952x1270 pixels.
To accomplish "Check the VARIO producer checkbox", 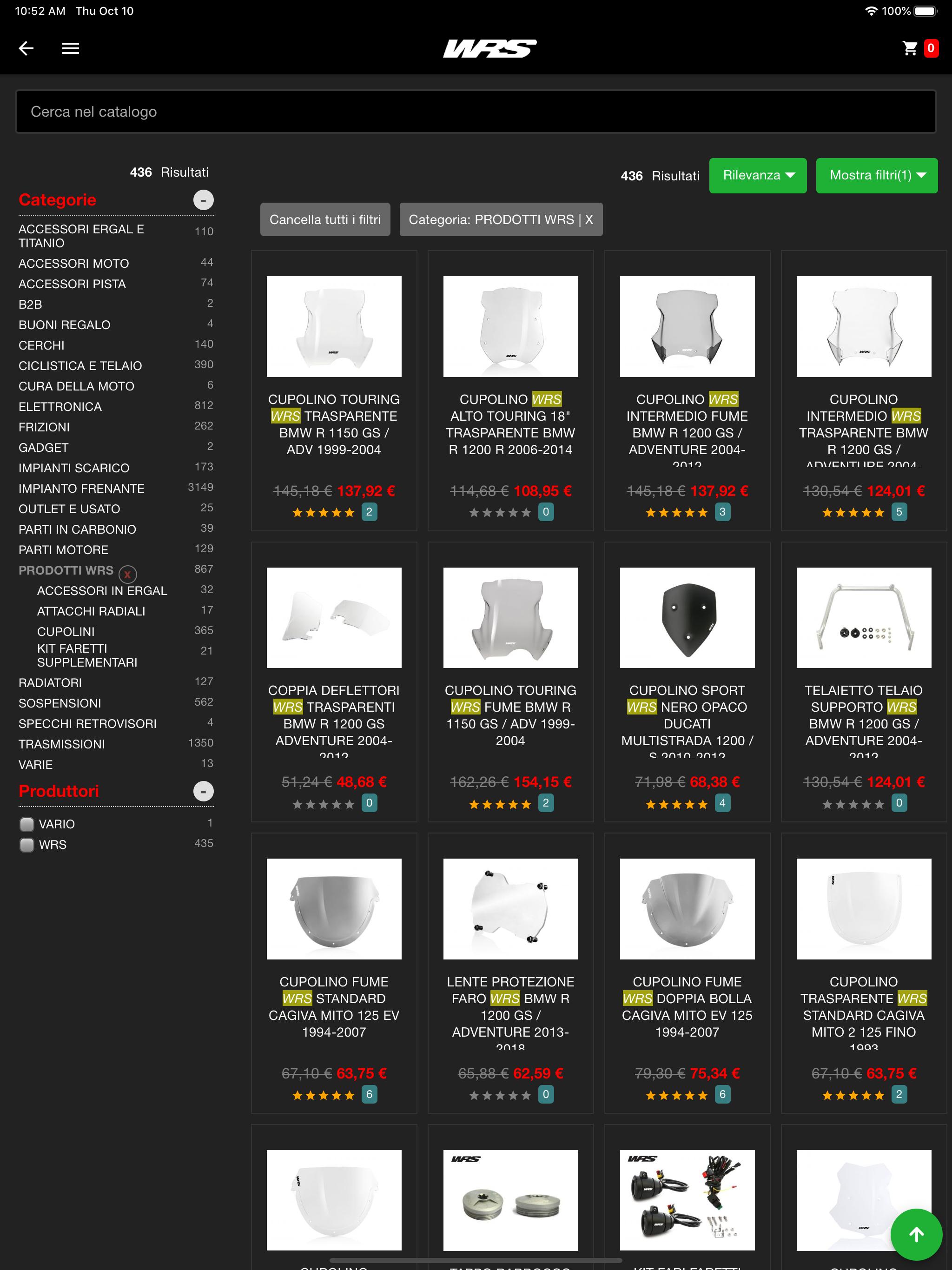I will (26, 825).
